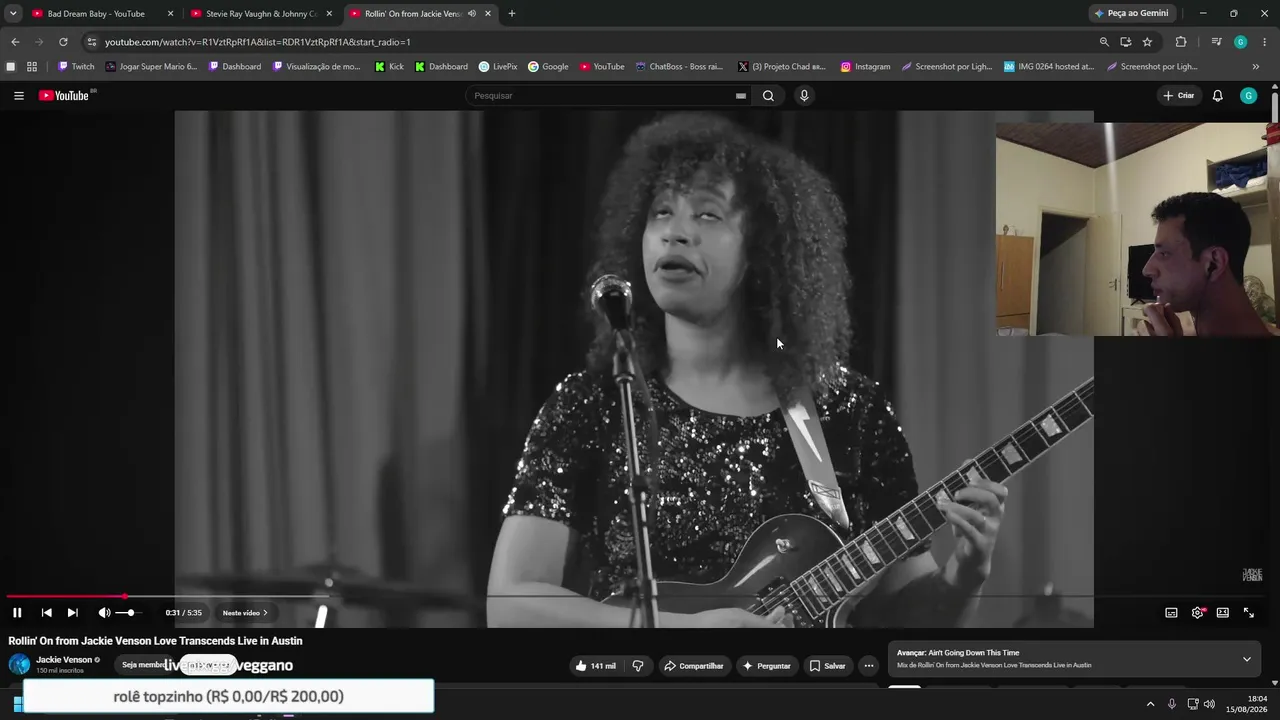The width and height of the screenshot is (1280, 720).
Task: Open the tab search dropdown arrow
Action: [x=13, y=14]
